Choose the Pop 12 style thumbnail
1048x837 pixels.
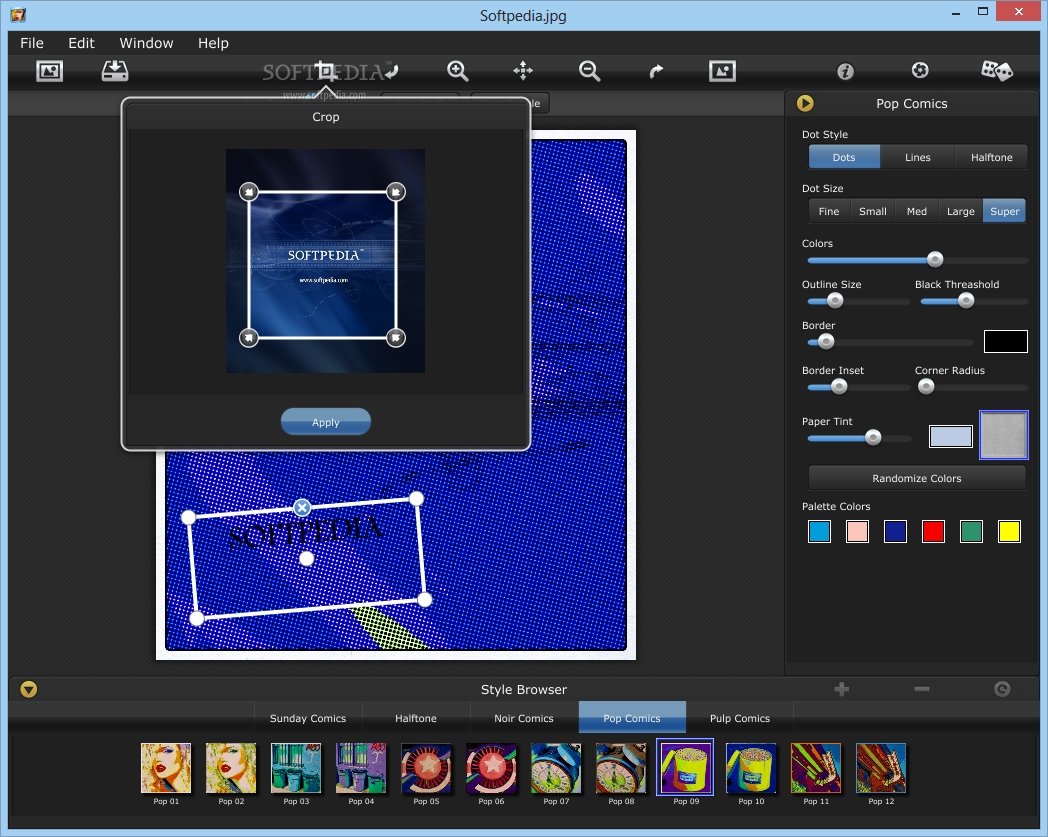[x=881, y=767]
